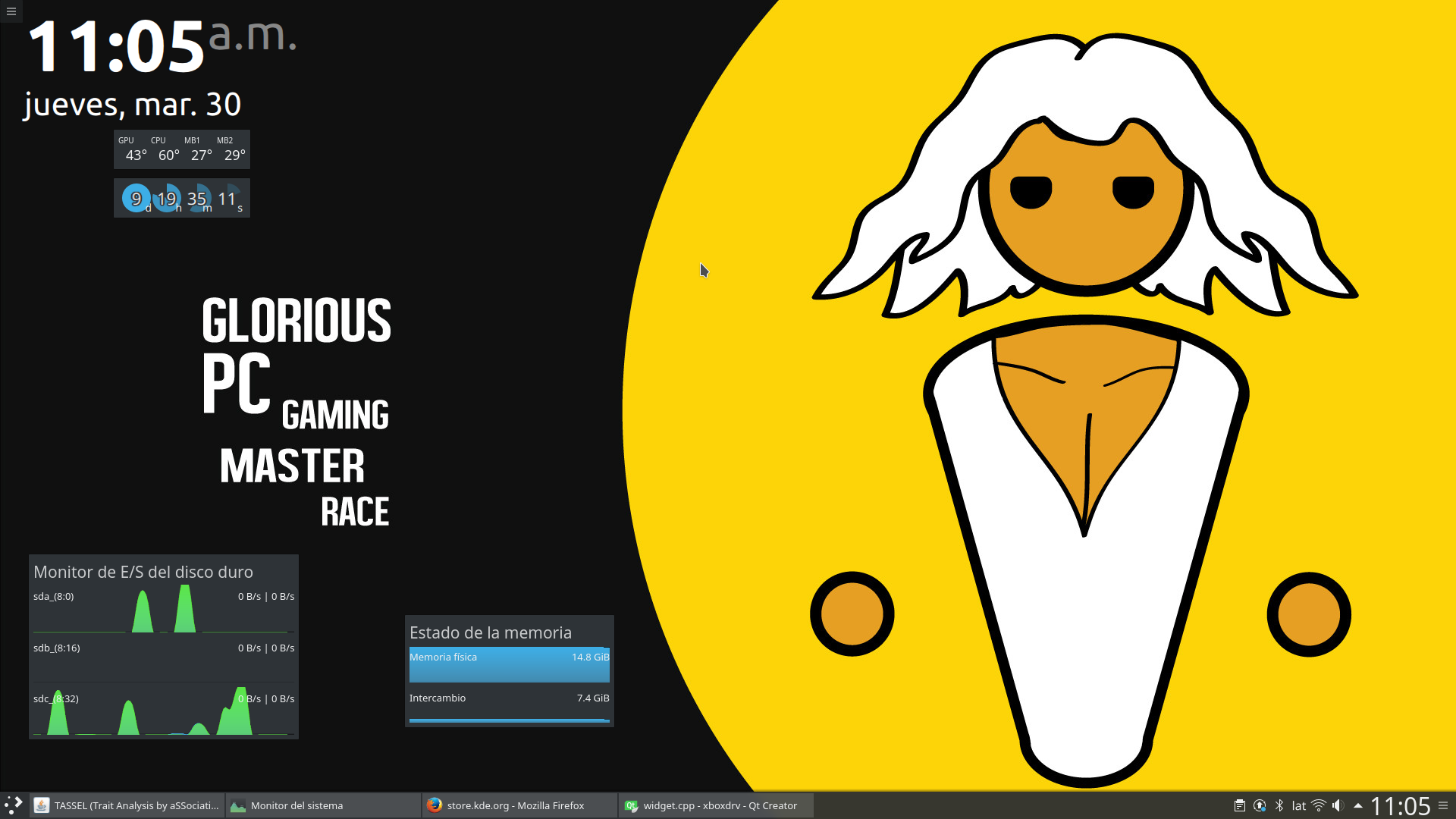The height and width of the screenshot is (819, 1456).
Task: Switch to widget.cpp Qt Creator window
Action: pyautogui.click(x=717, y=805)
